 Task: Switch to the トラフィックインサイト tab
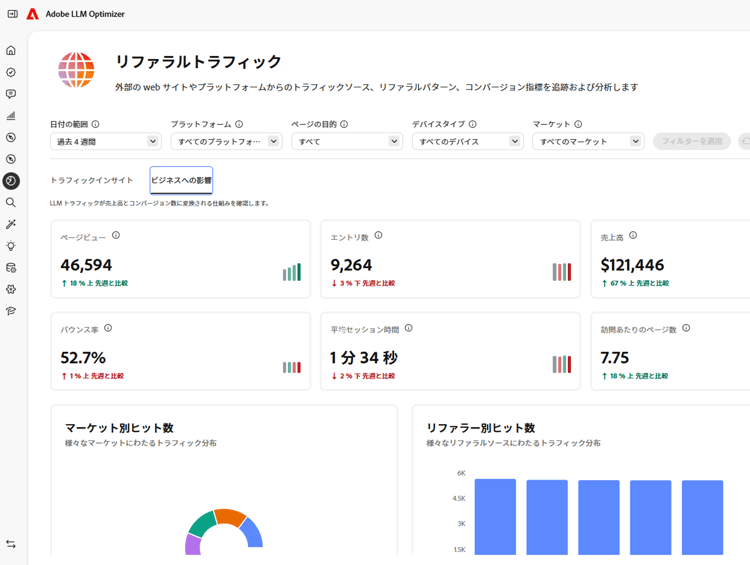point(92,180)
